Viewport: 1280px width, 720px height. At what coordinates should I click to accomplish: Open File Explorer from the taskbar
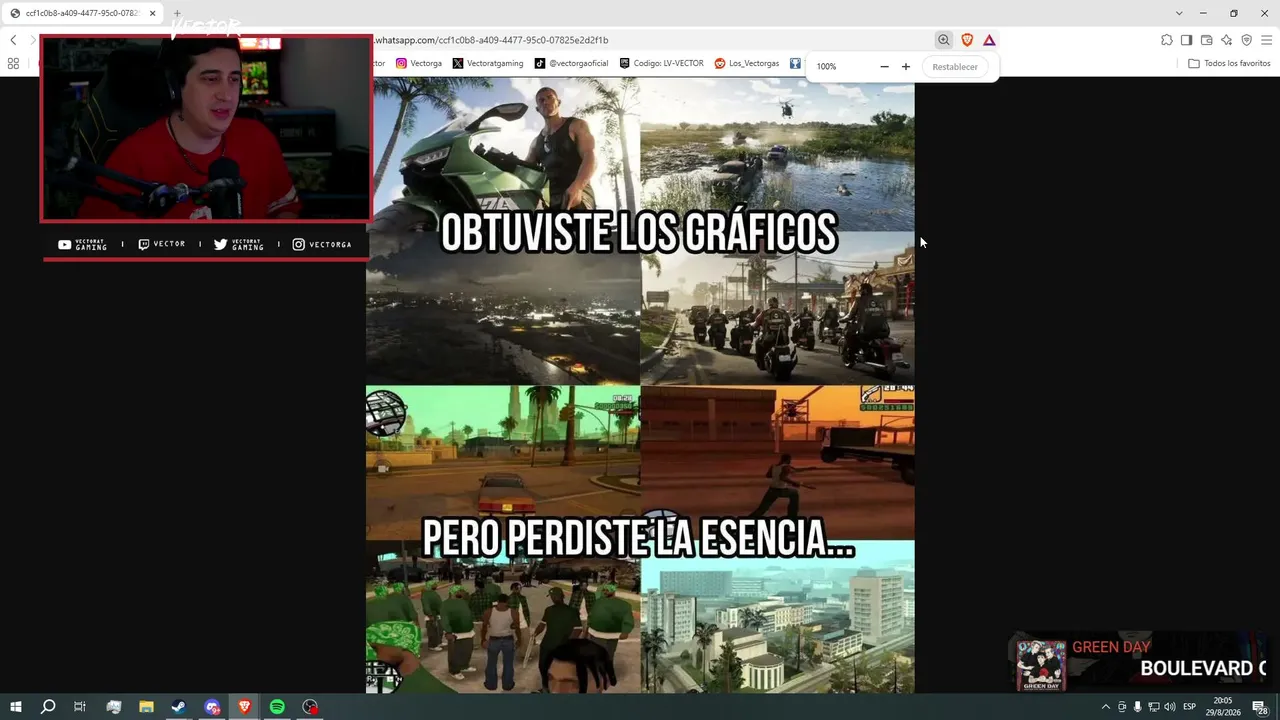[x=146, y=707]
